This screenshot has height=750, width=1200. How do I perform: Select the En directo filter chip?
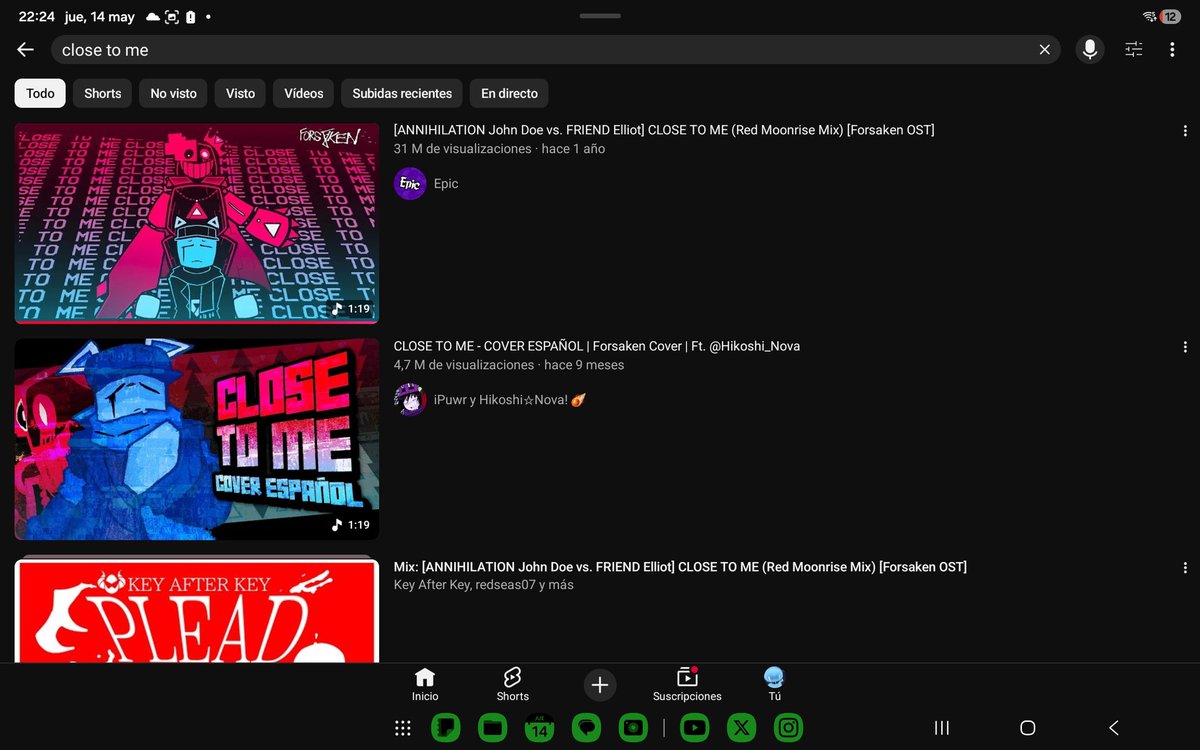(x=509, y=93)
